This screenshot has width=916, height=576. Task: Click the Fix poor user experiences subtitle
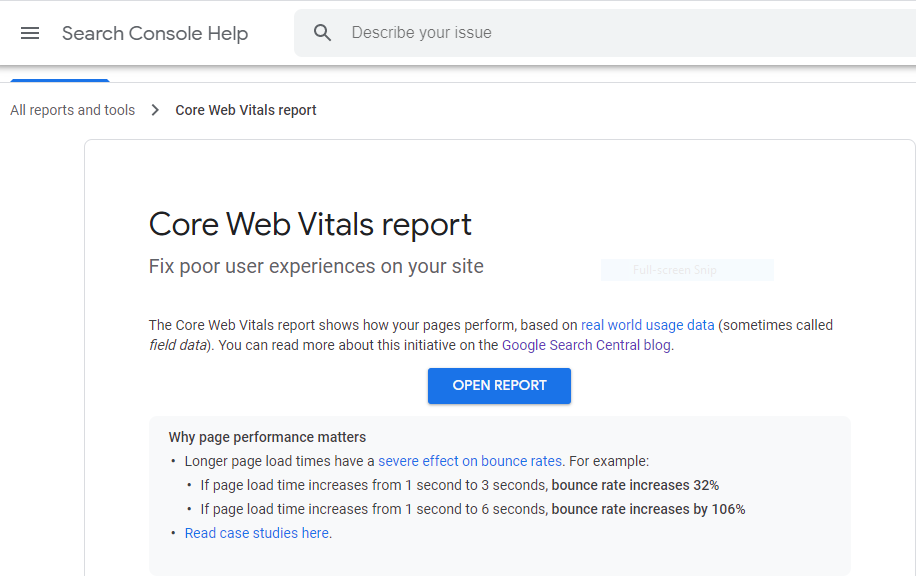(315, 266)
